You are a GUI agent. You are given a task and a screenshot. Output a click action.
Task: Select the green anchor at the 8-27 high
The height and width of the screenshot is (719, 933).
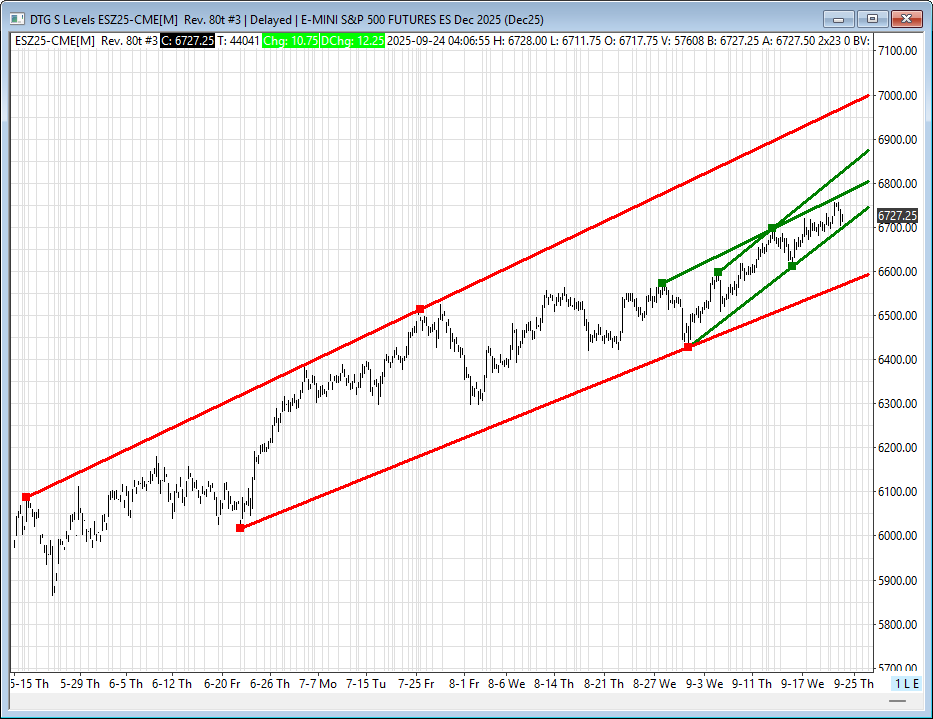[662, 283]
